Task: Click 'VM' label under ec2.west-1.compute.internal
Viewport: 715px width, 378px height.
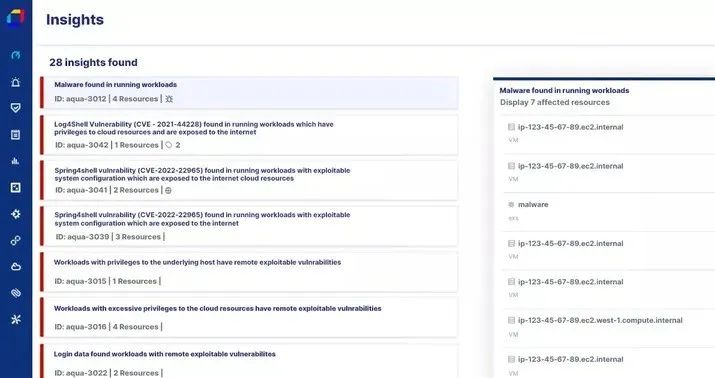Action: point(513,335)
